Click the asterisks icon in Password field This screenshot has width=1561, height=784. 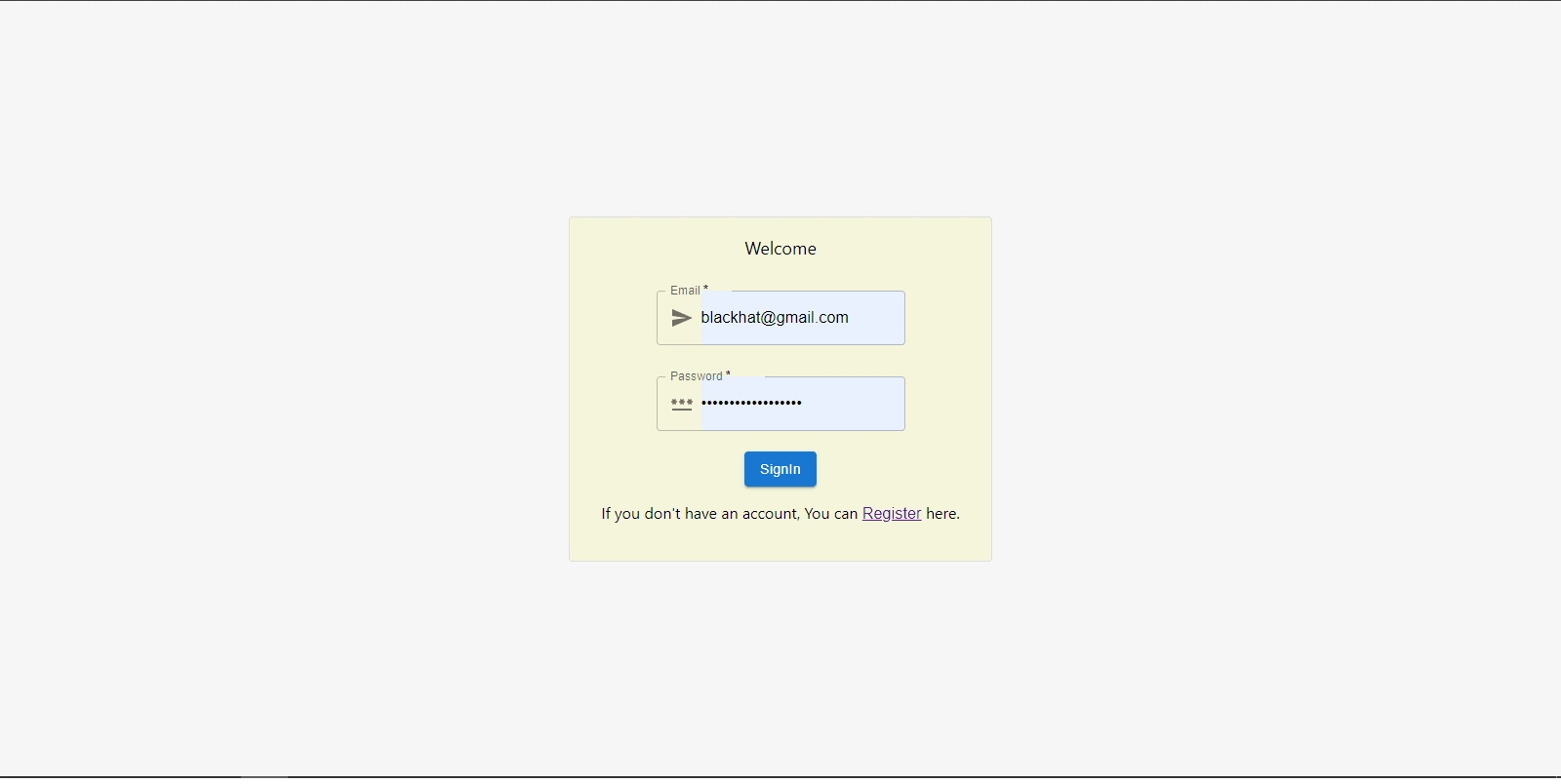682,404
